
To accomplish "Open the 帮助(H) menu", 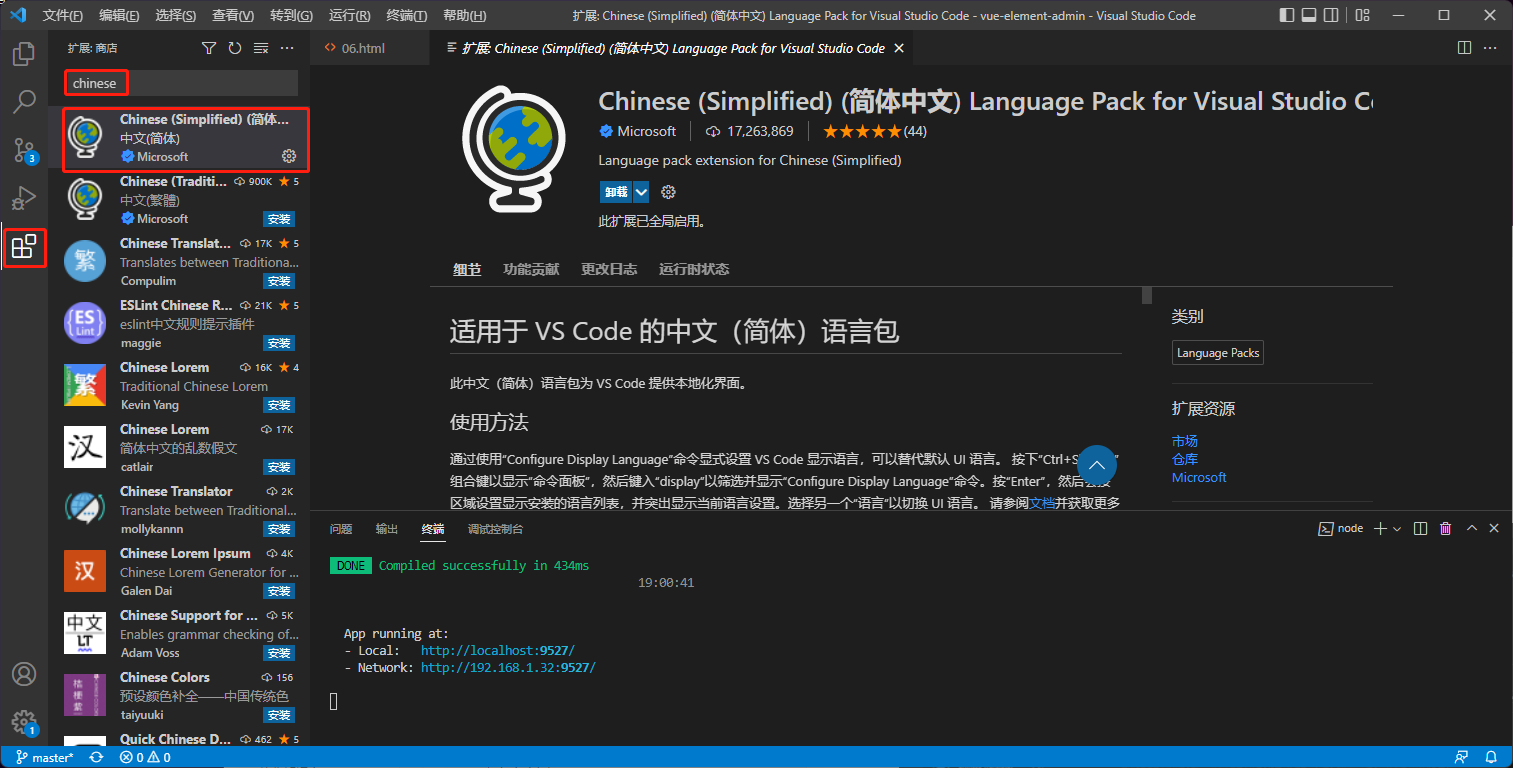I will point(464,16).
